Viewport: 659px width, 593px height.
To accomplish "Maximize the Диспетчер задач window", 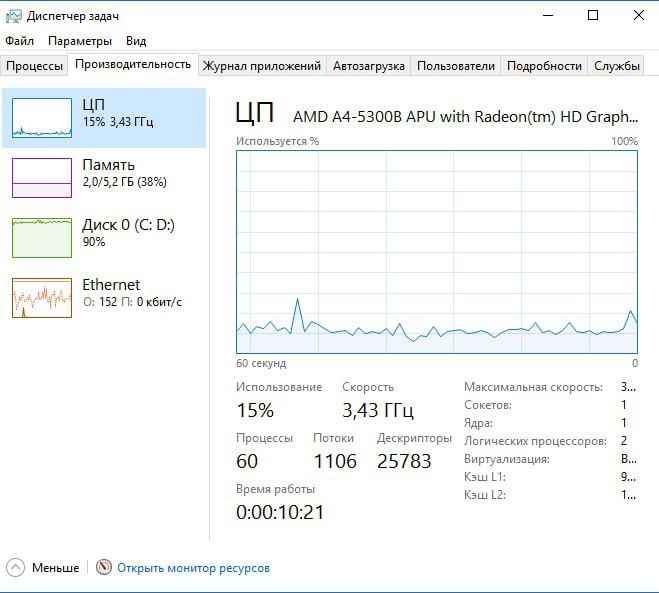I will [593, 16].
